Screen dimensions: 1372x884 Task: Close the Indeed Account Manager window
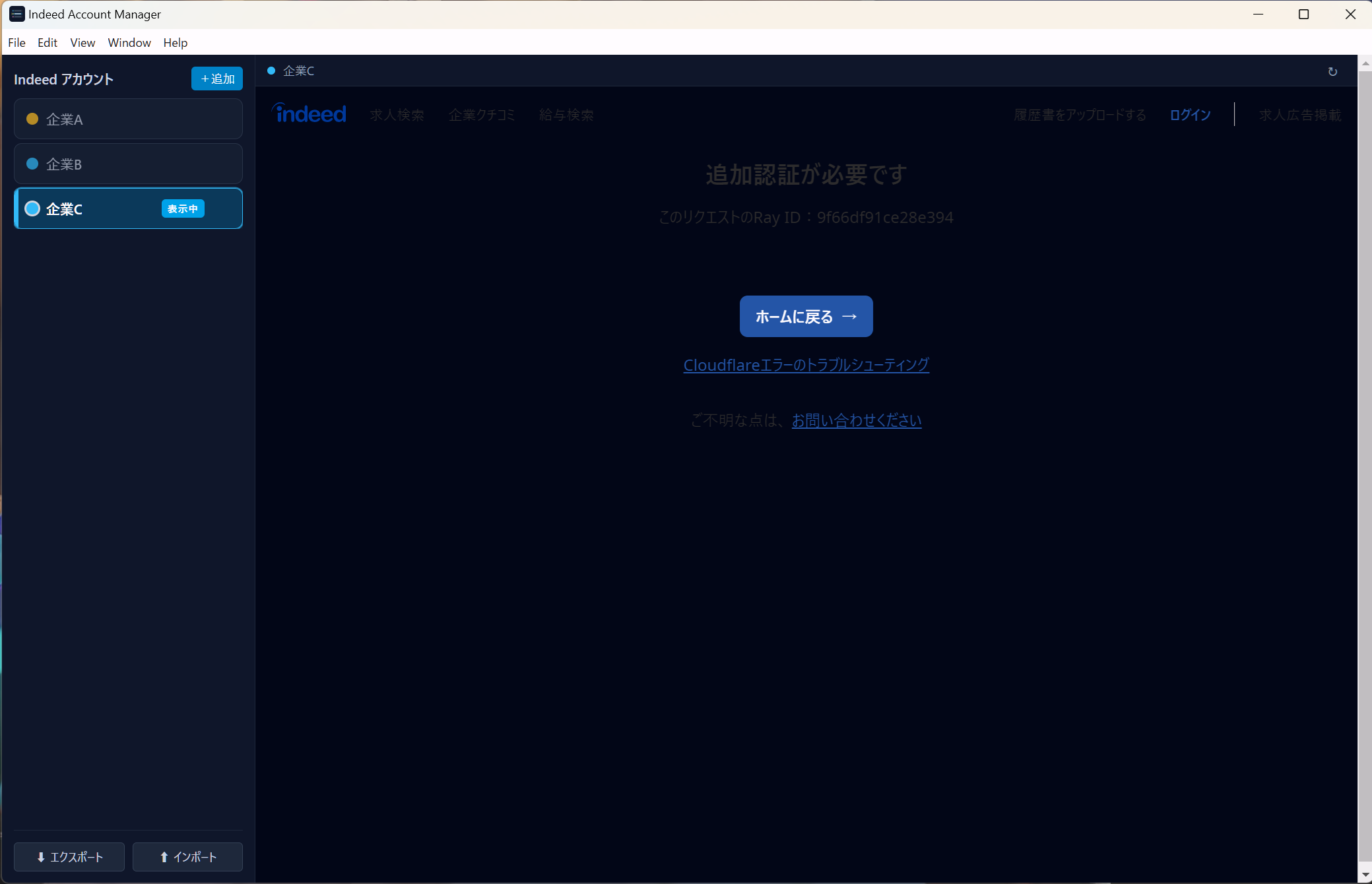tap(1350, 14)
